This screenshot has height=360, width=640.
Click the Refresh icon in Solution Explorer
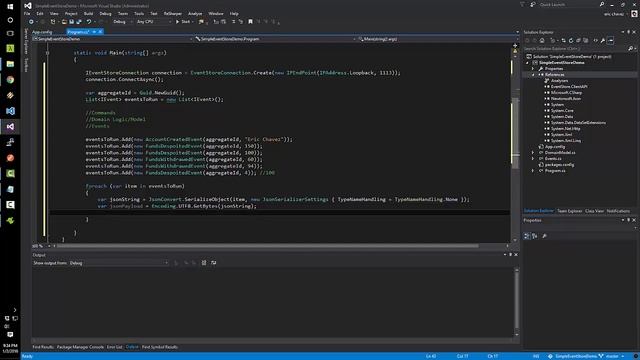(571, 40)
